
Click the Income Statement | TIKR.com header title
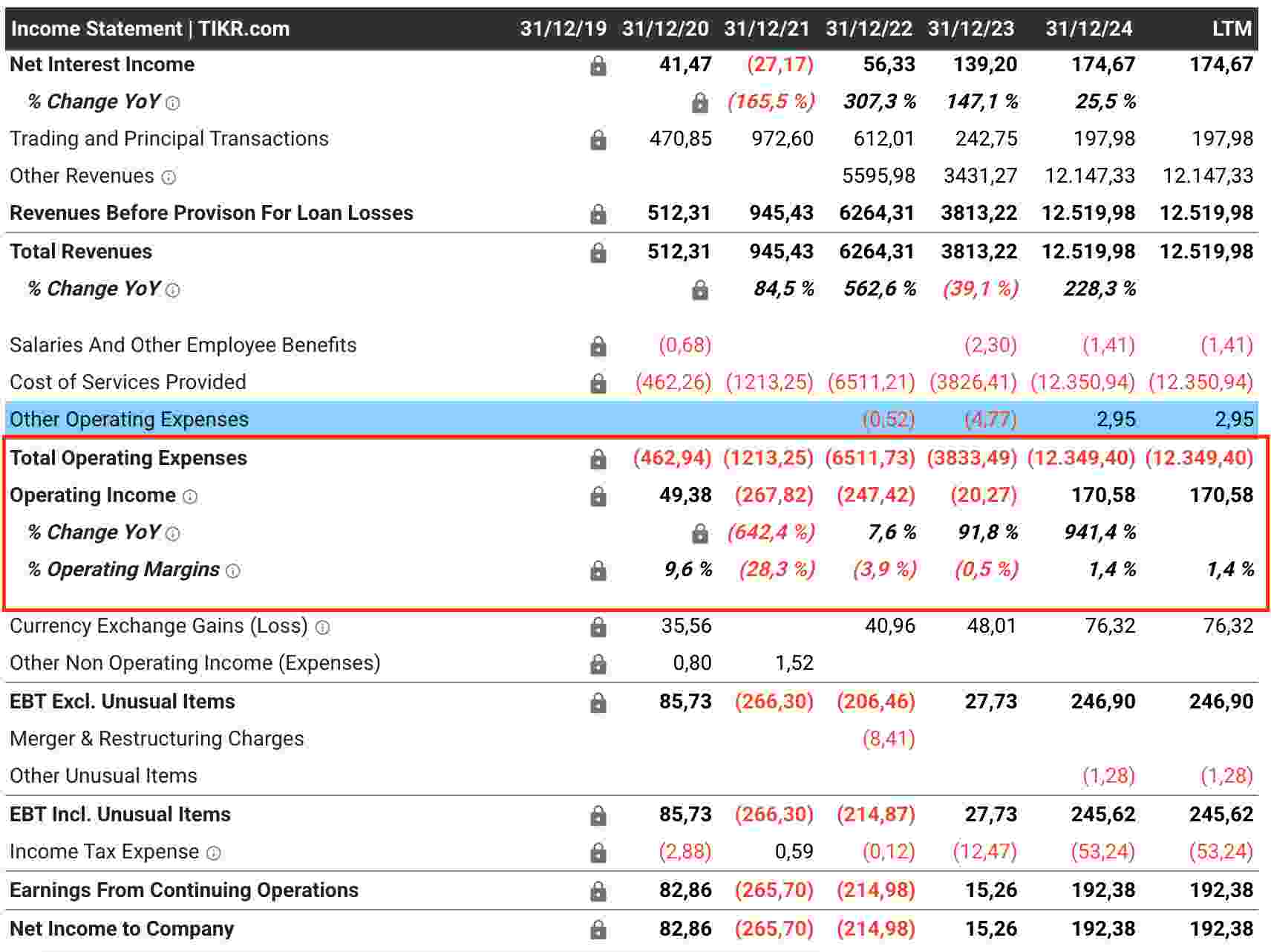[150, 29]
